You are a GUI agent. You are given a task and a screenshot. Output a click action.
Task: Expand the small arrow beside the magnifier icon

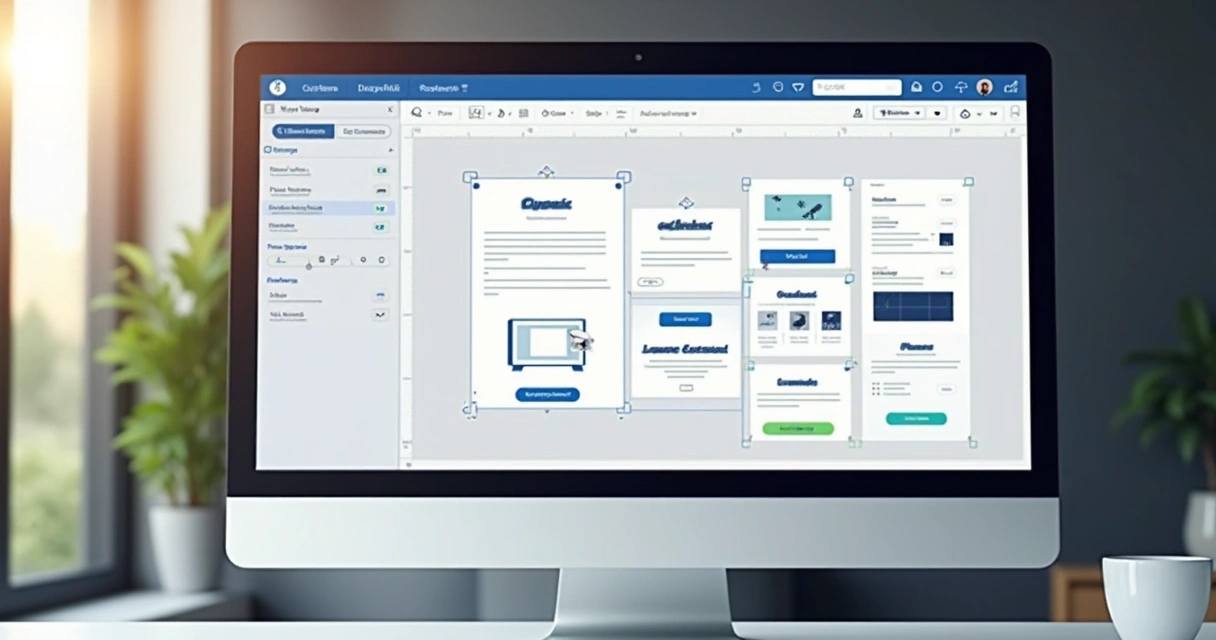coord(429,114)
